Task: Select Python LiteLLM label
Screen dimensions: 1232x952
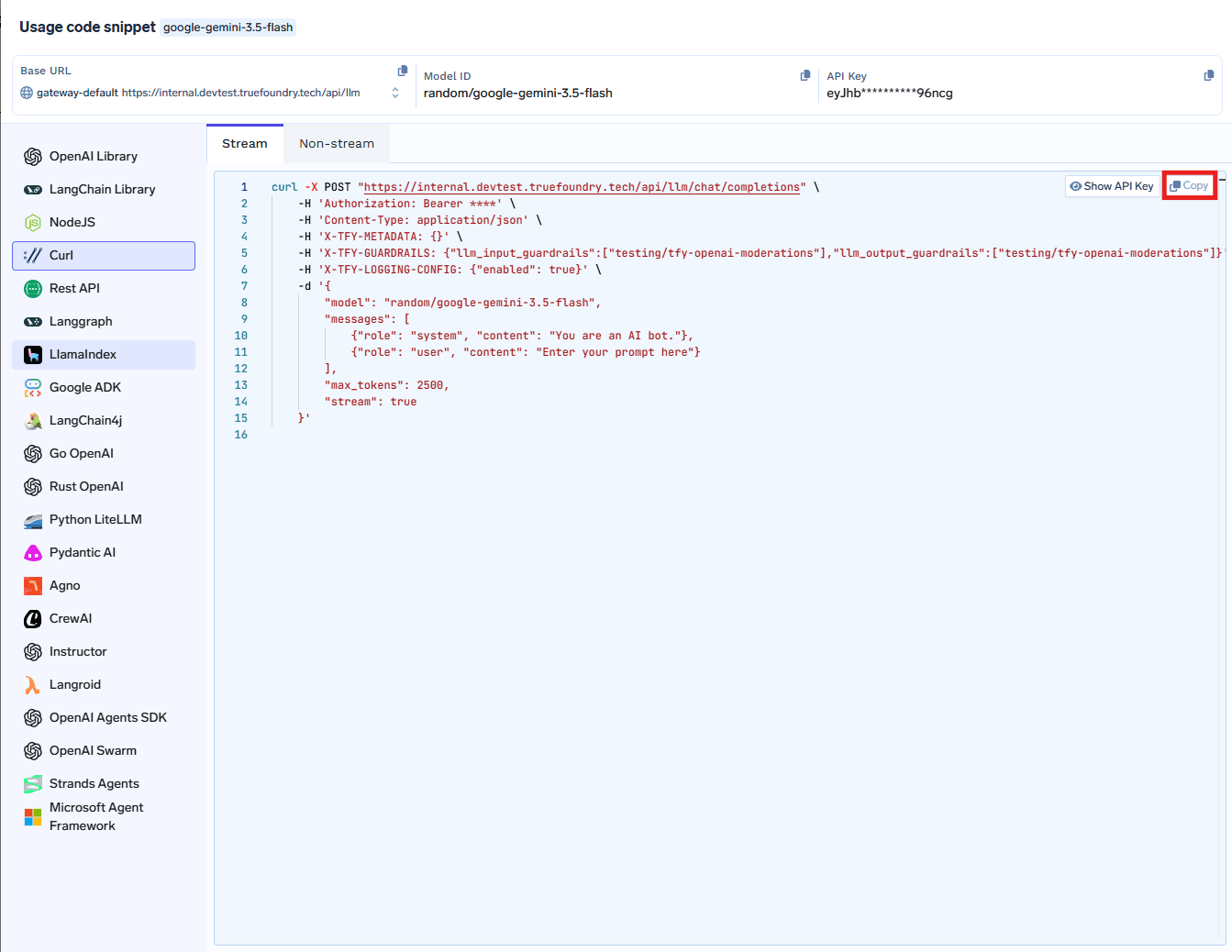Action: 95,520
